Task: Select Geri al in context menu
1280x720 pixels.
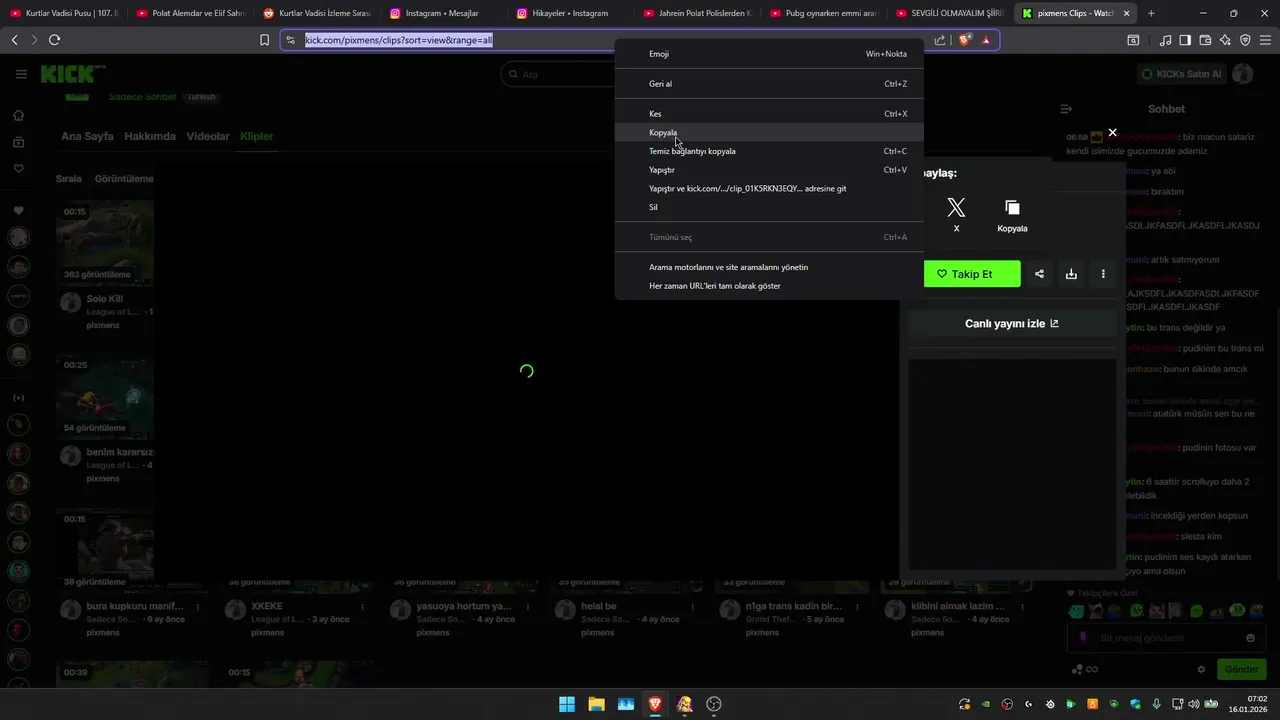Action: click(x=769, y=84)
